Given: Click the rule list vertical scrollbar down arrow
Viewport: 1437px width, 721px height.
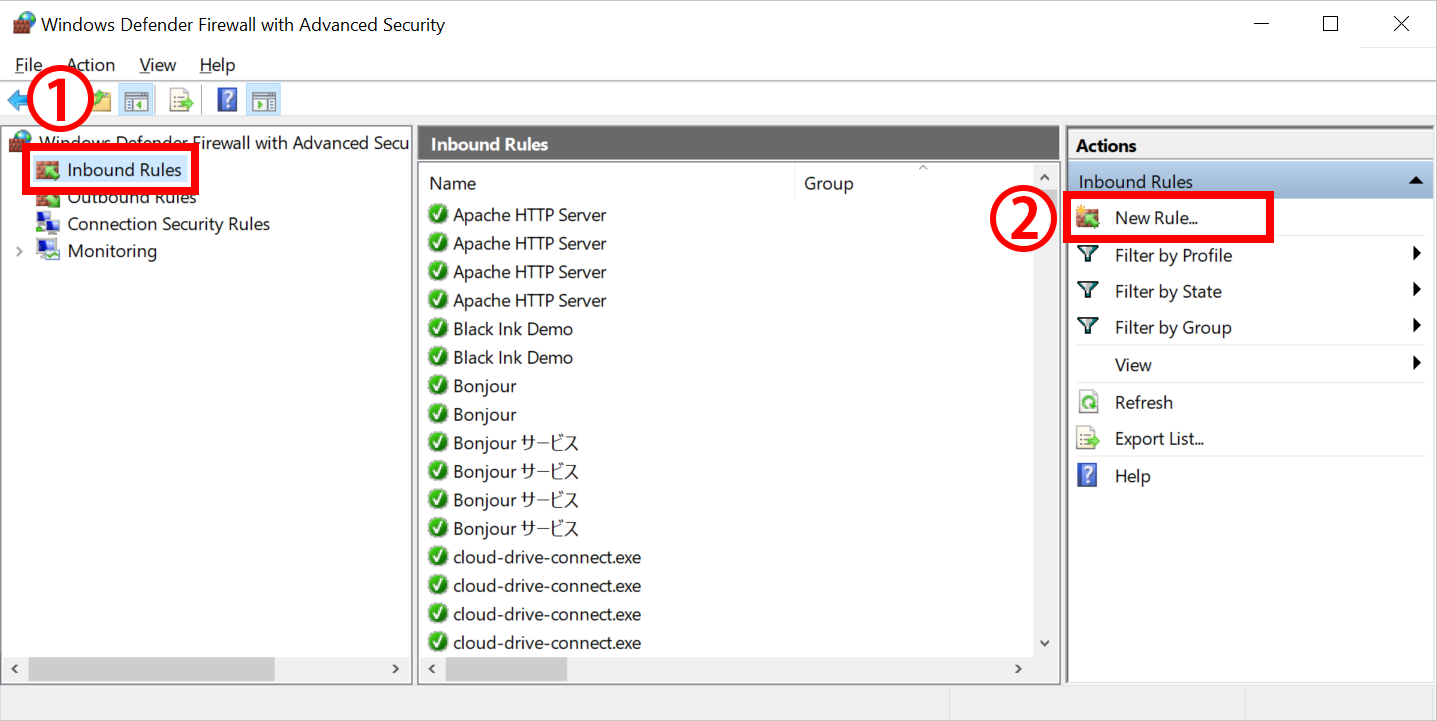Looking at the screenshot, I should tap(1045, 643).
